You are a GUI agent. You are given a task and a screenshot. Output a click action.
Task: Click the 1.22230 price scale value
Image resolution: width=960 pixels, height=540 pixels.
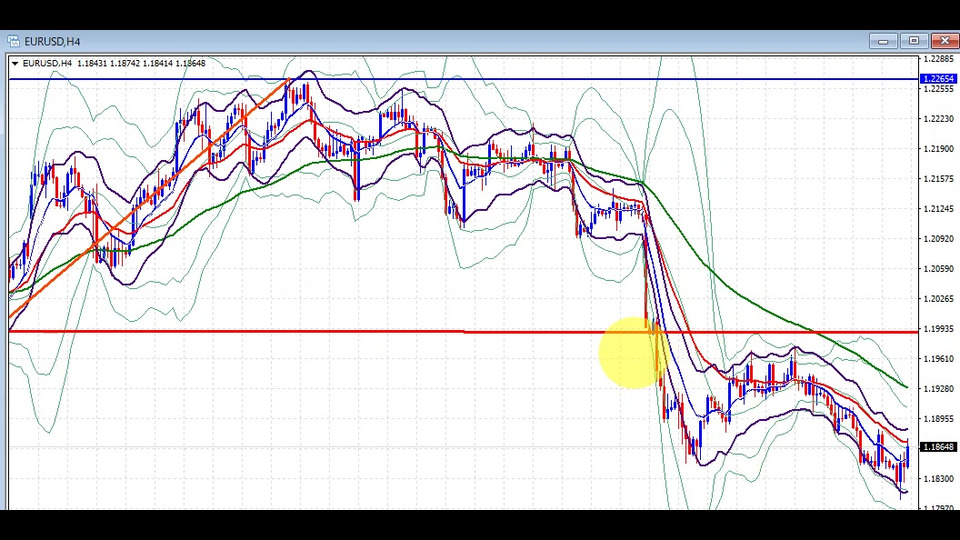click(939, 119)
